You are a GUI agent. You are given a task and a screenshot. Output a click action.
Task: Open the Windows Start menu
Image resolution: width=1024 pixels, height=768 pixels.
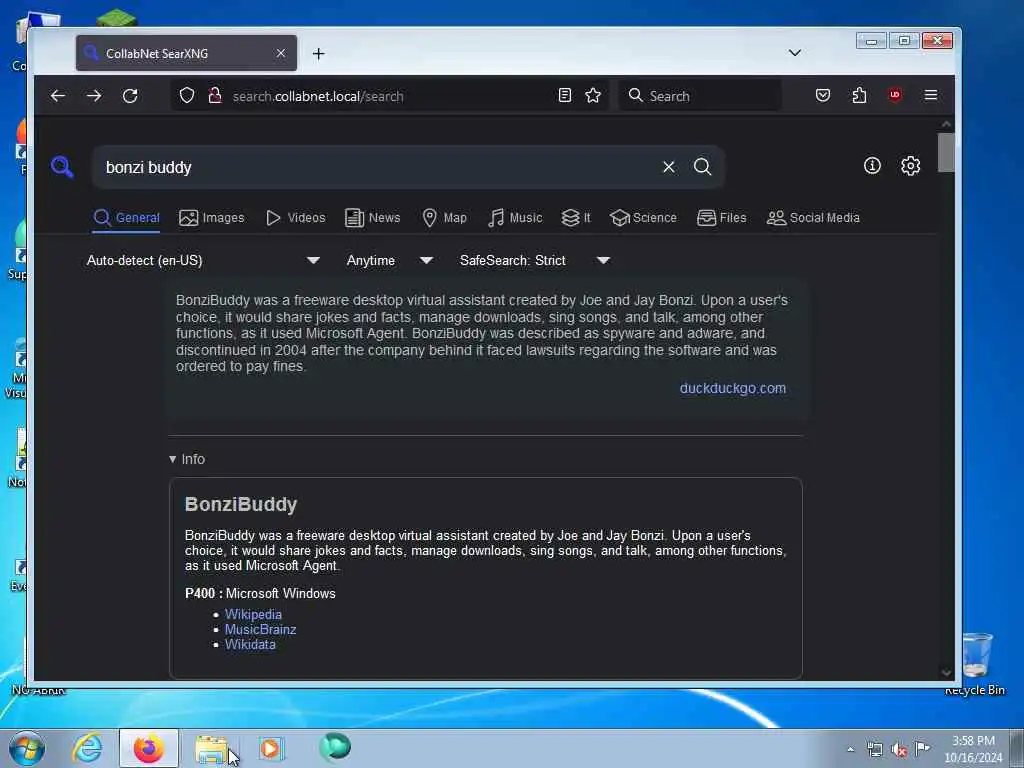point(27,748)
